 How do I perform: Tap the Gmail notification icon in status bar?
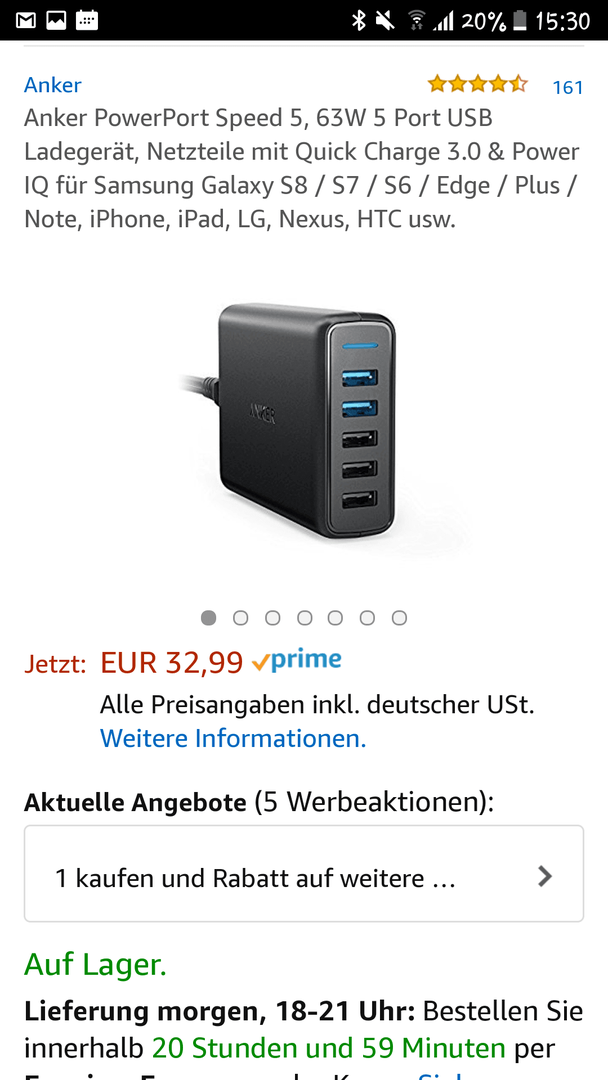(26, 20)
